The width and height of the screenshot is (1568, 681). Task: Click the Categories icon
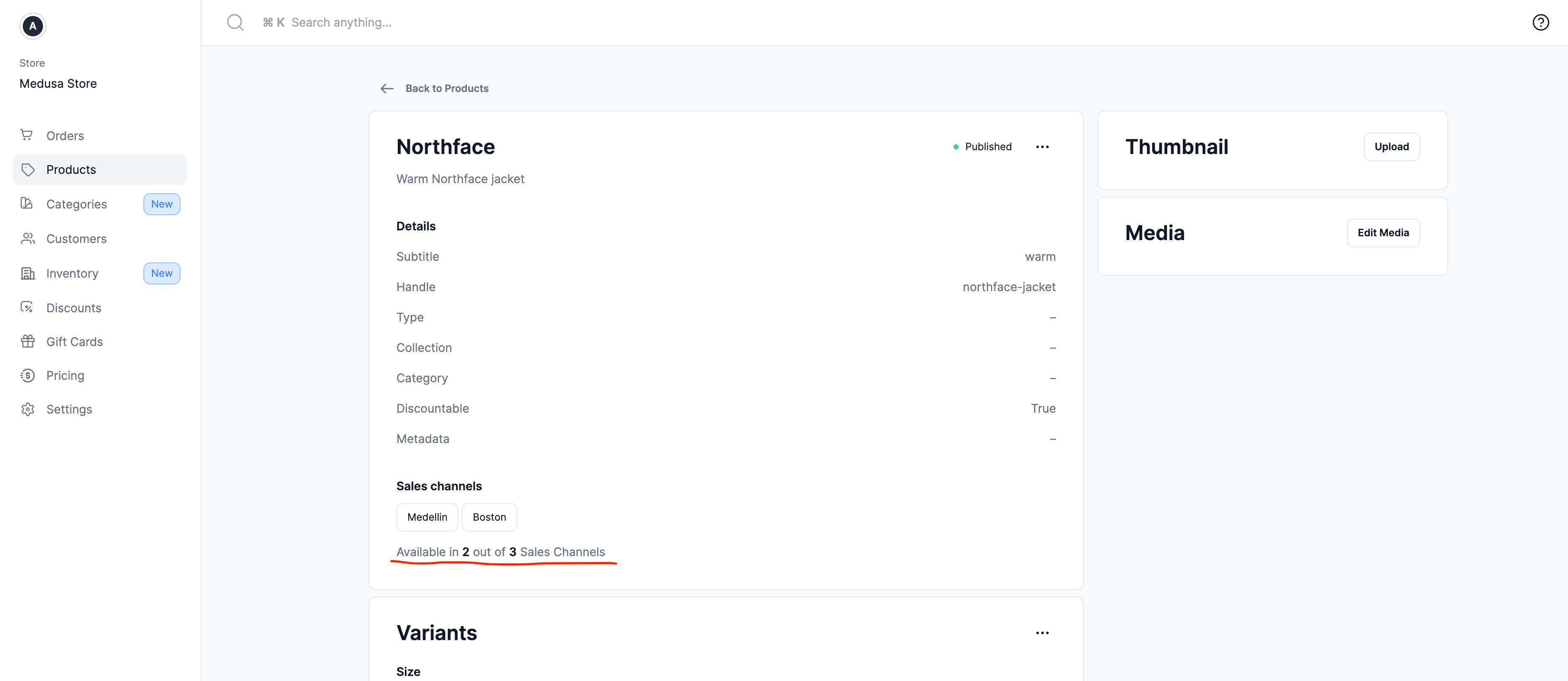click(27, 203)
